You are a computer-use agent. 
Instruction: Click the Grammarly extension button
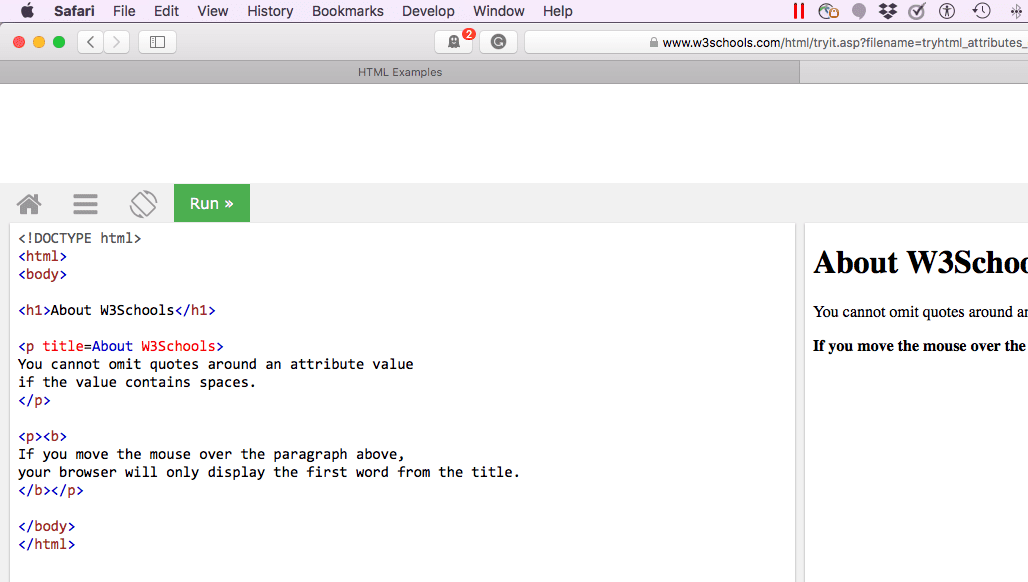coord(498,42)
